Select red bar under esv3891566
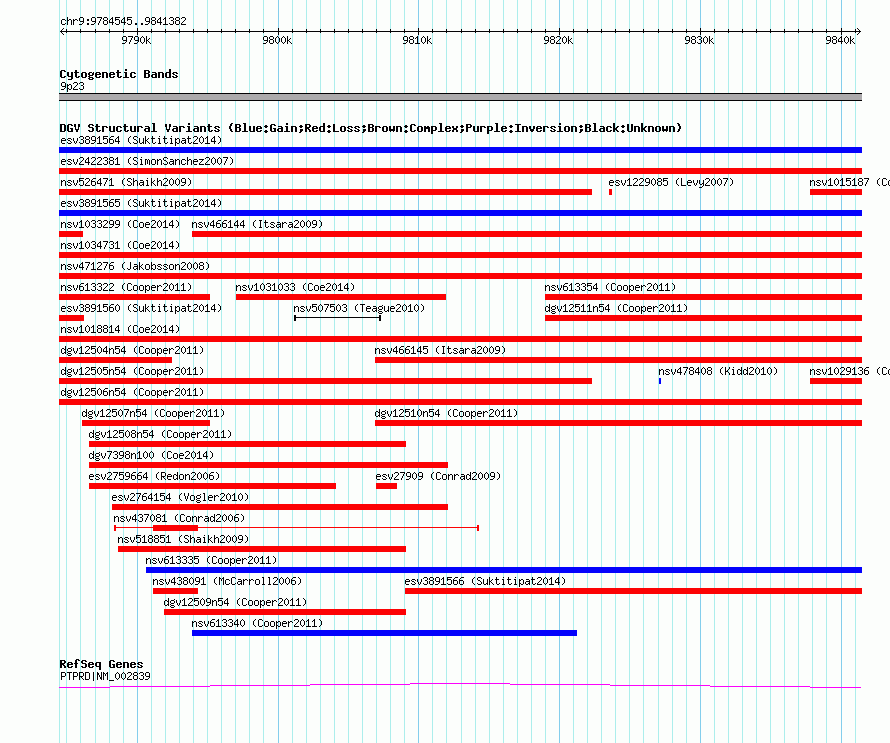 633,591
